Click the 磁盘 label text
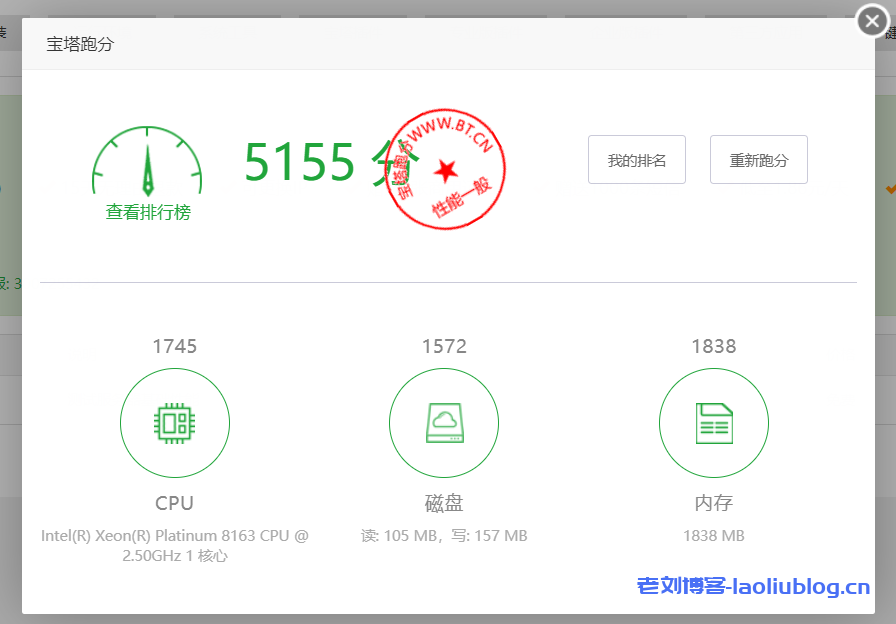The image size is (896, 624). (444, 503)
